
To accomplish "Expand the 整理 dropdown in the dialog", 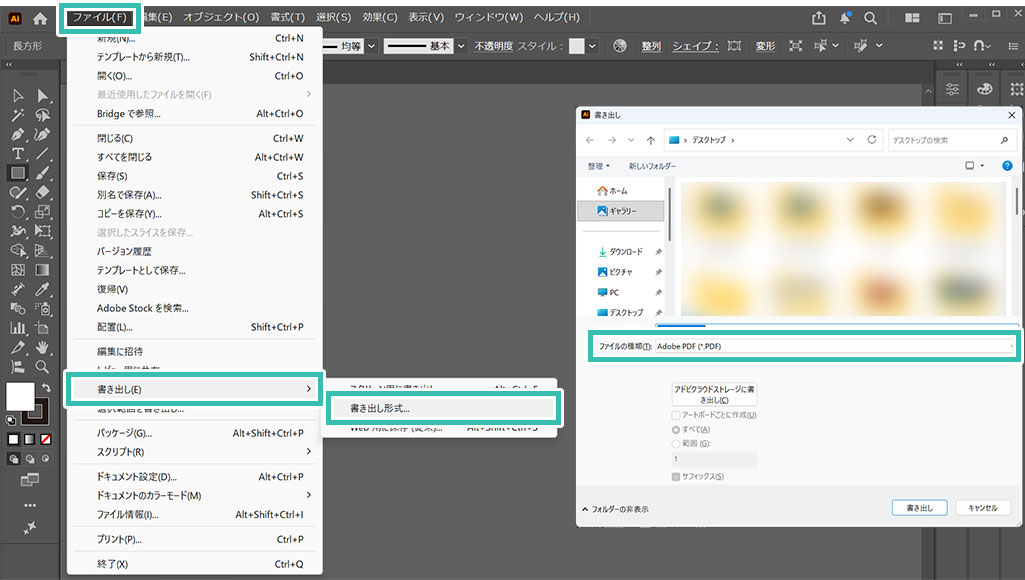I will tap(599, 166).
